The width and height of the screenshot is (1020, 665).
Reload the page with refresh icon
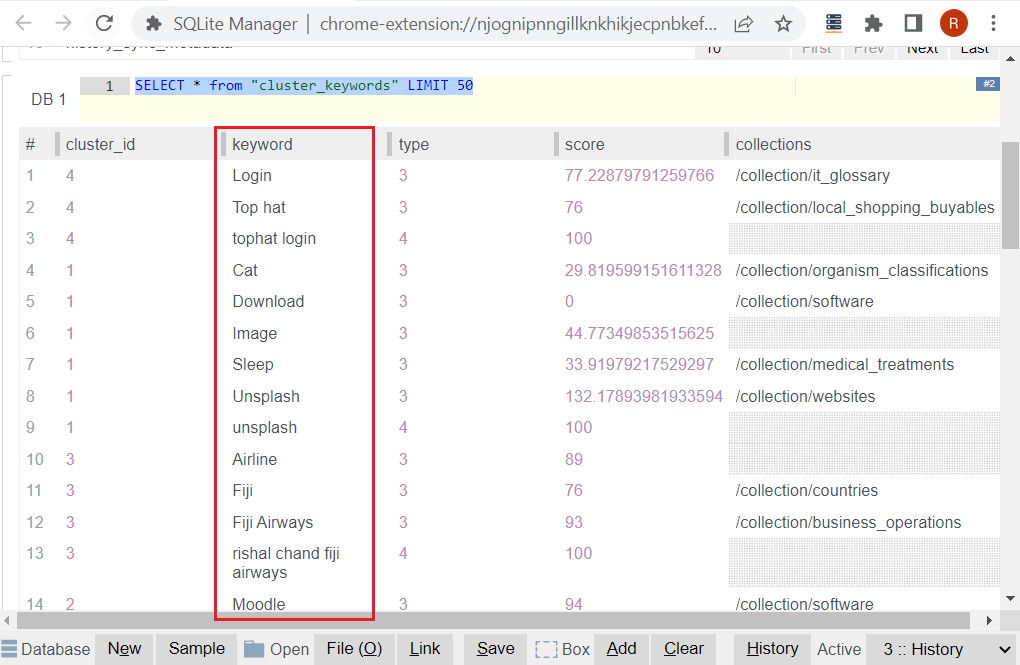click(104, 24)
